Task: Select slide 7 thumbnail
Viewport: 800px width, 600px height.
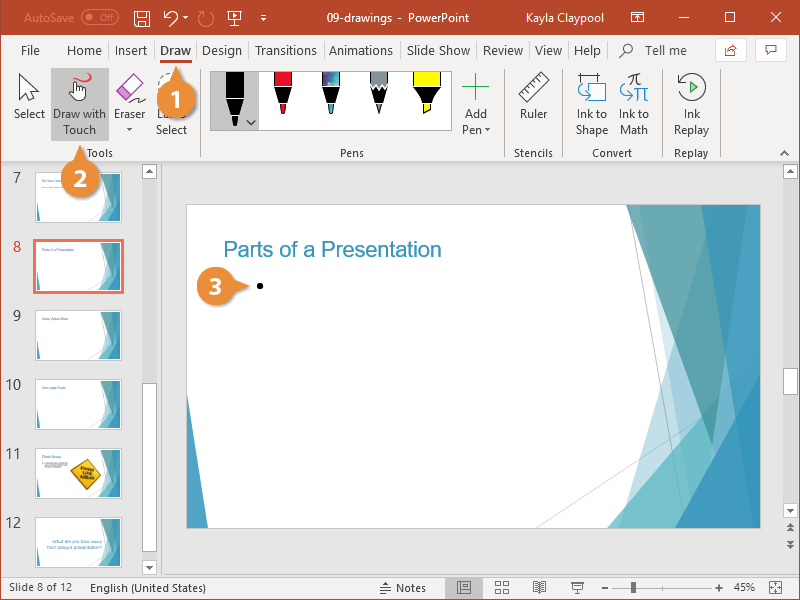Action: coord(78,197)
